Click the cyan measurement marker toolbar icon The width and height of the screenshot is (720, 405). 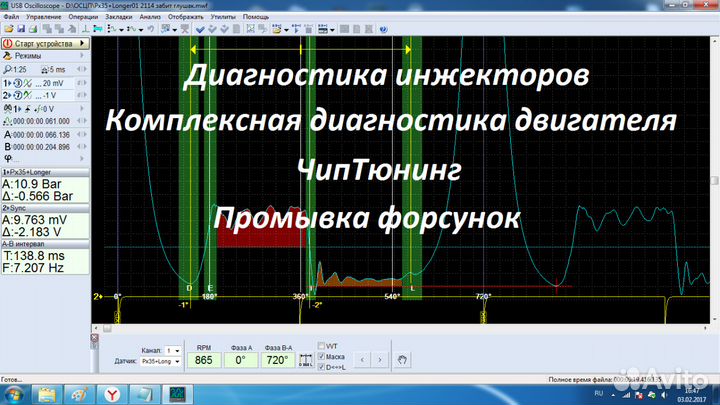[98, 29]
